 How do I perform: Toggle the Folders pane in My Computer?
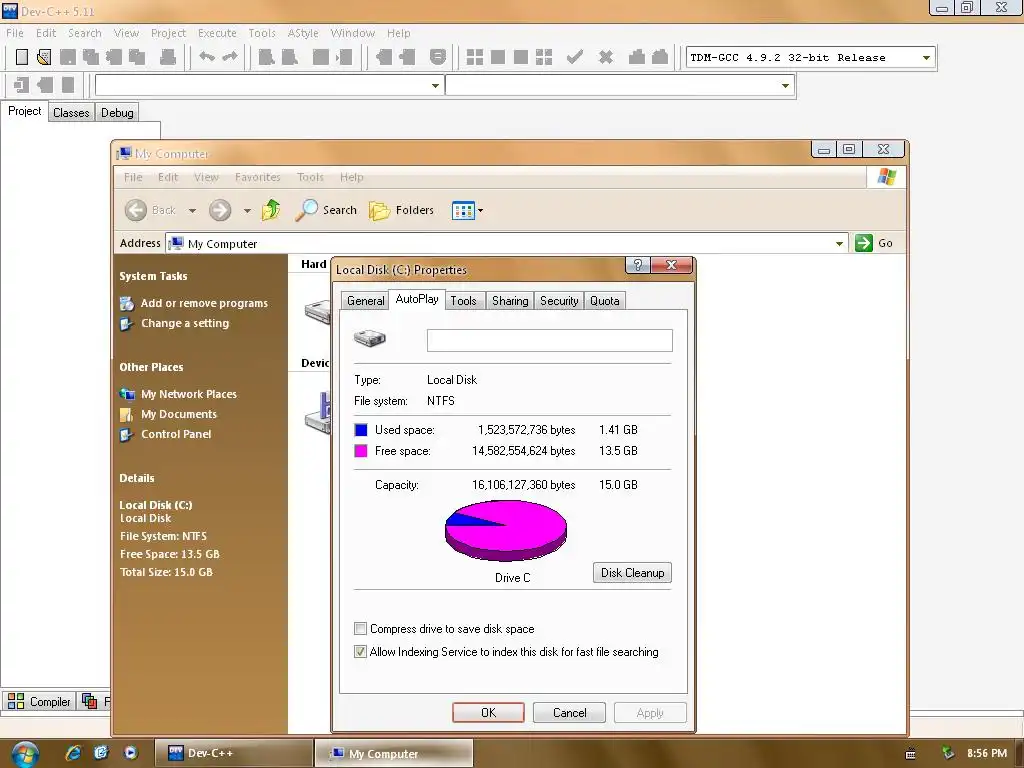point(402,210)
